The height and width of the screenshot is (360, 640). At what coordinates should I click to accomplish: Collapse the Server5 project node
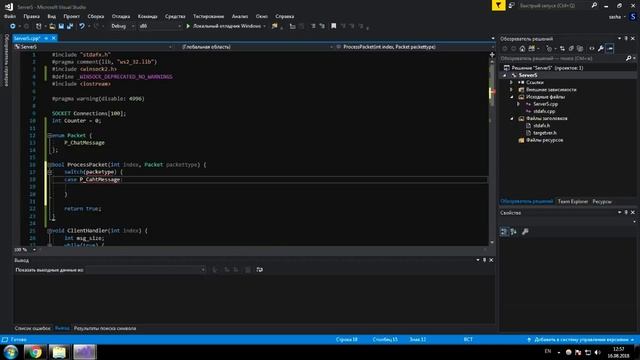(x=504, y=76)
